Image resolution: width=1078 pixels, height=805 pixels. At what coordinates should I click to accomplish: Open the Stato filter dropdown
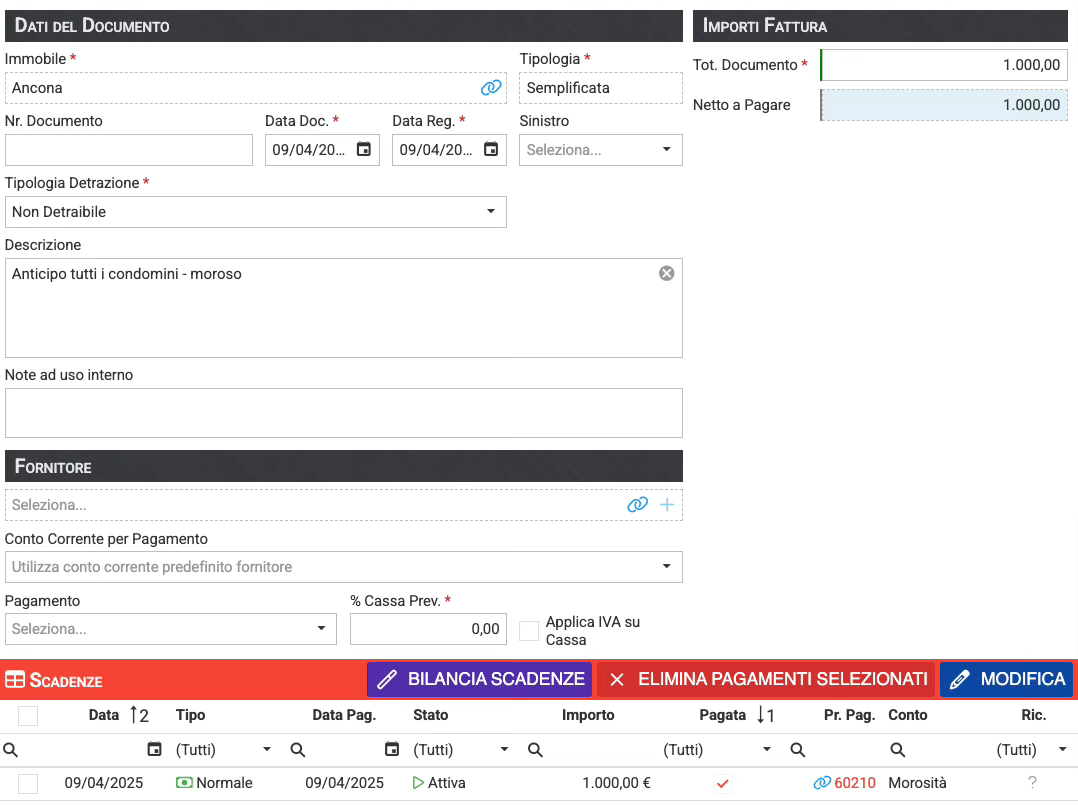(x=504, y=749)
